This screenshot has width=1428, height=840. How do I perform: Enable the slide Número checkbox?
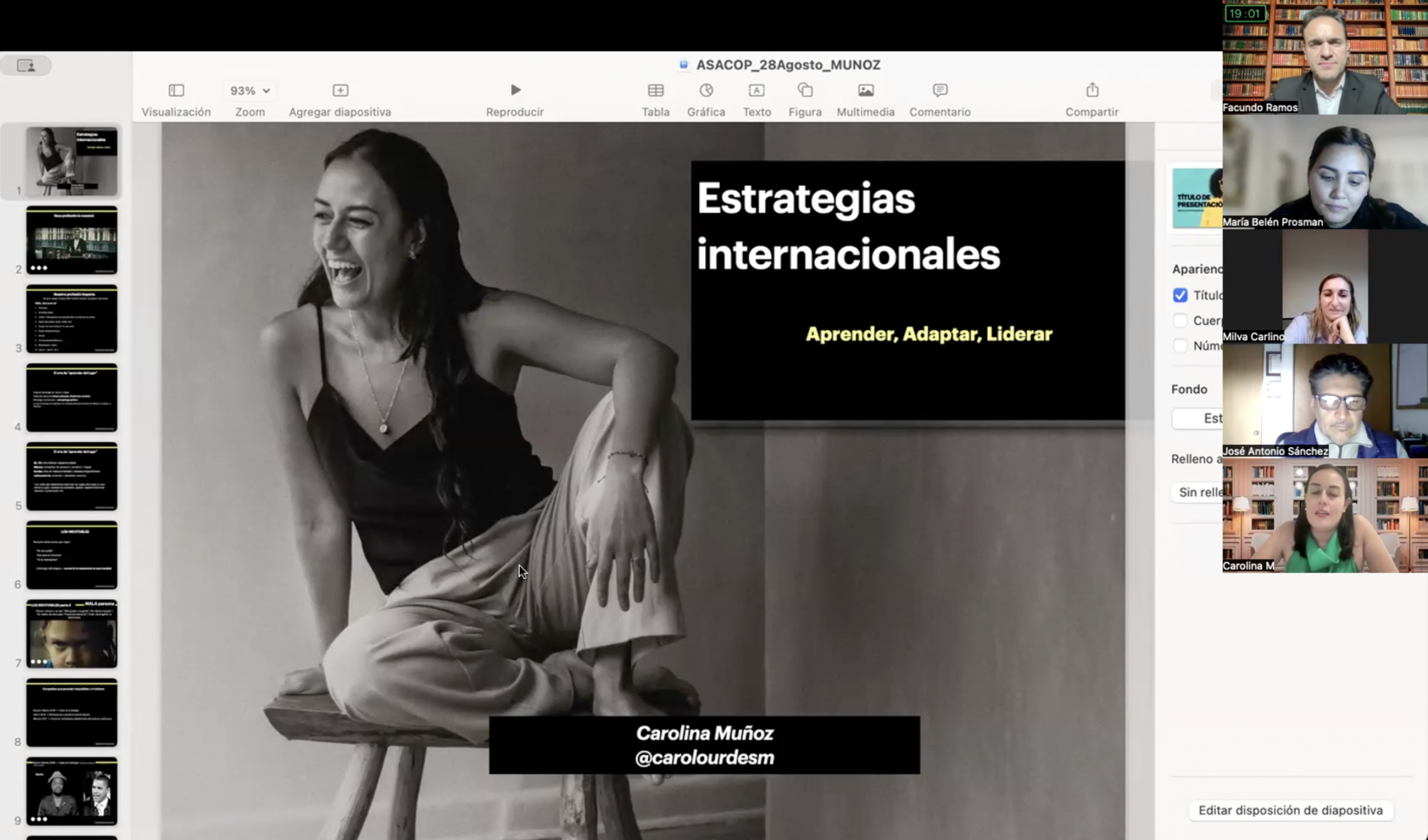click(1180, 346)
